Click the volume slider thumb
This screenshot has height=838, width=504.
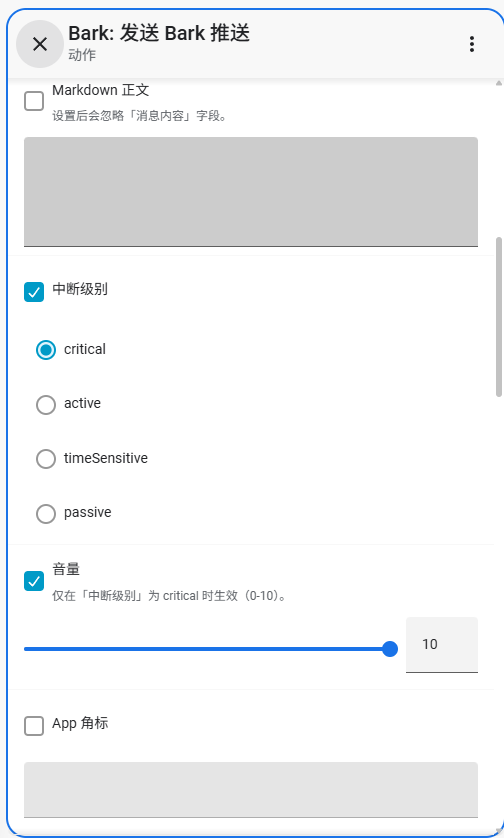click(390, 649)
